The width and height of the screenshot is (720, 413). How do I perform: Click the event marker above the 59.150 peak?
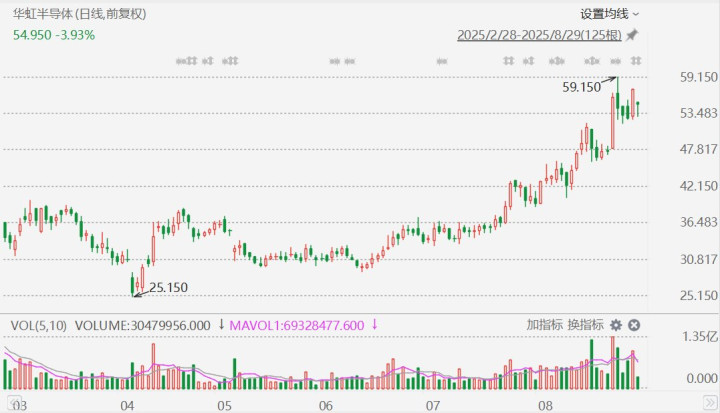(x=616, y=62)
